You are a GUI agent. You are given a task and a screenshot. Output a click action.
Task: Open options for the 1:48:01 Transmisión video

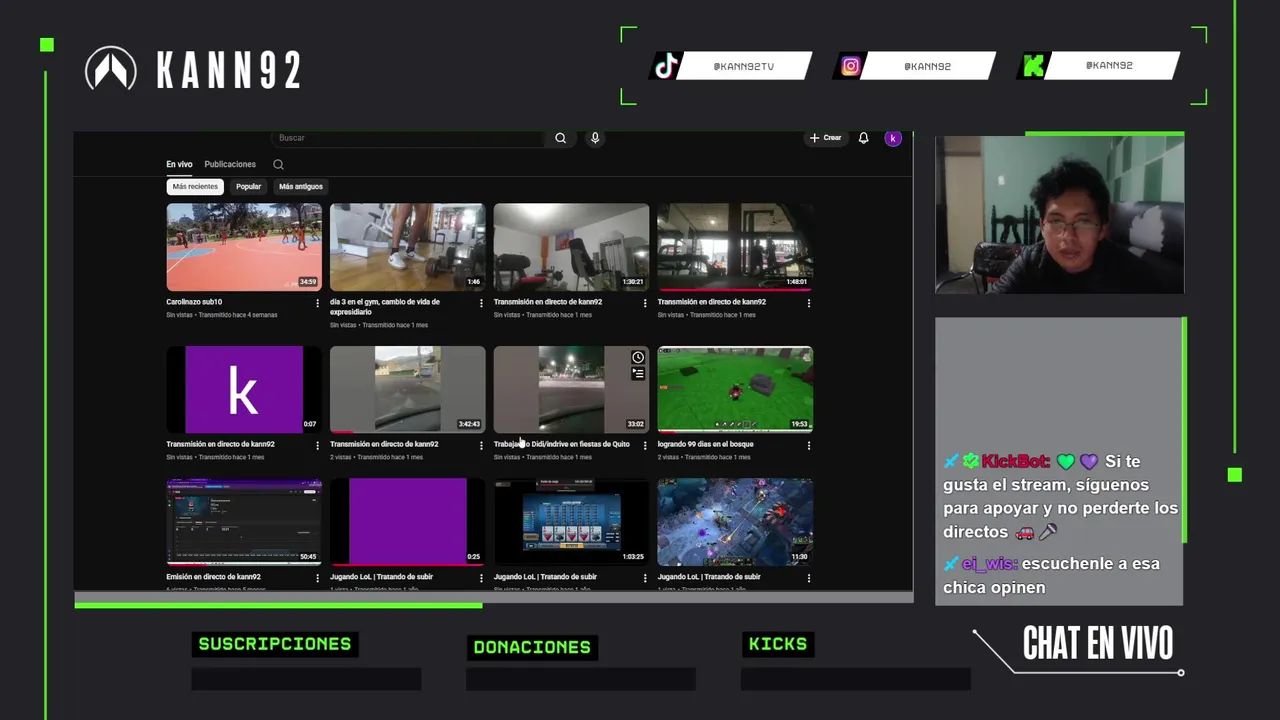click(809, 302)
